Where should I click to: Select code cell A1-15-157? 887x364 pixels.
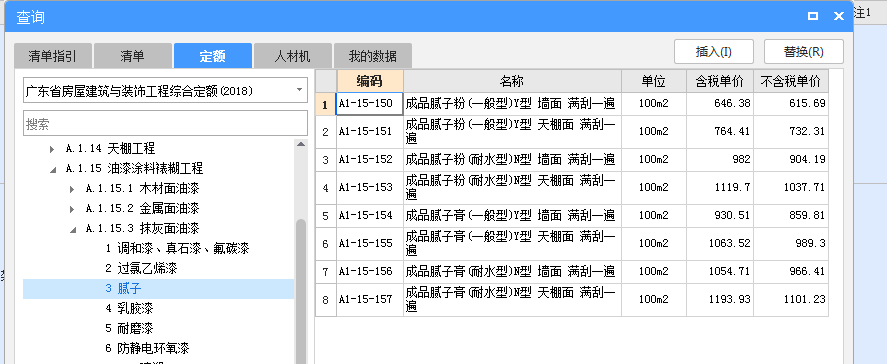coord(370,300)
